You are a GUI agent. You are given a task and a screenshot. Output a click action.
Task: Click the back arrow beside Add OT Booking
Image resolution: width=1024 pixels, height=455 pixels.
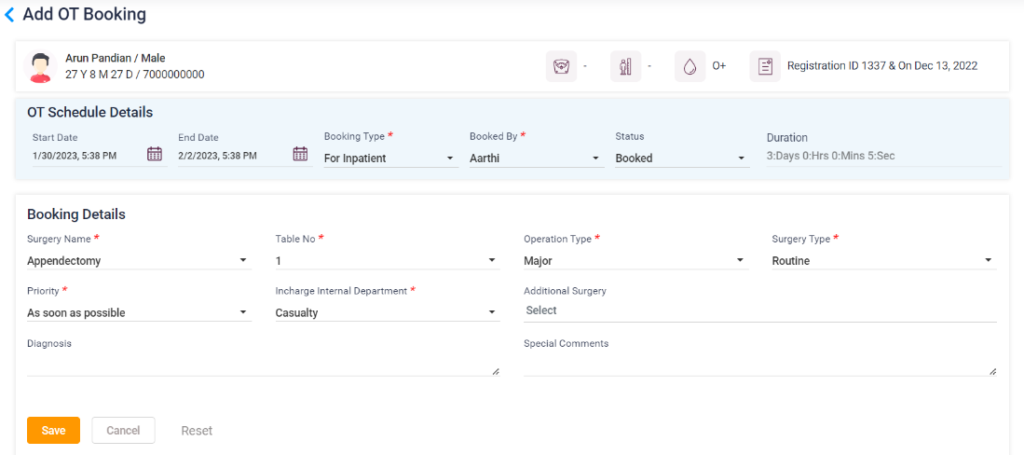(10, 15)
